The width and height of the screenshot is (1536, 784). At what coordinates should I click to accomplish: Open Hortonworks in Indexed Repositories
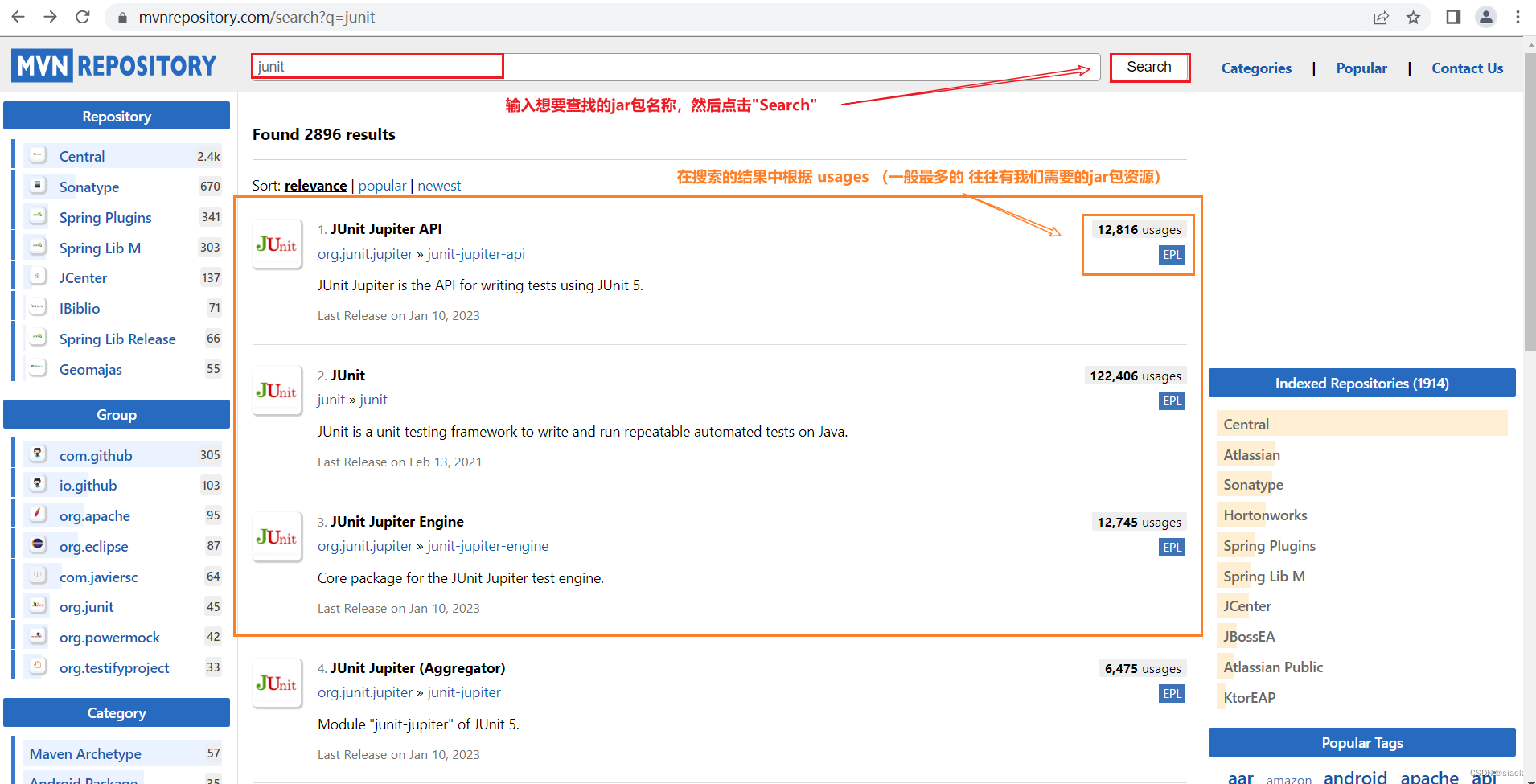[1265, 515]
